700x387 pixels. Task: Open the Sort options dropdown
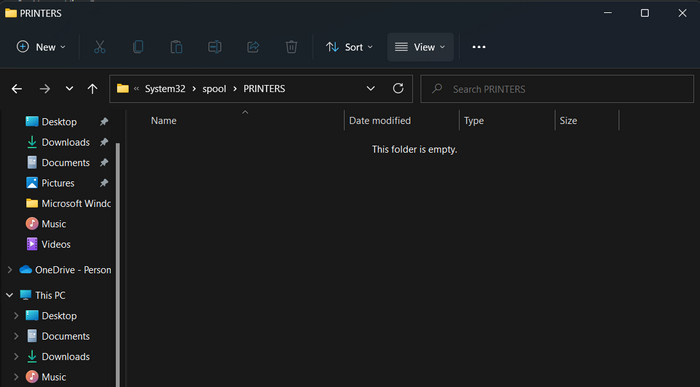click(349, 47)
